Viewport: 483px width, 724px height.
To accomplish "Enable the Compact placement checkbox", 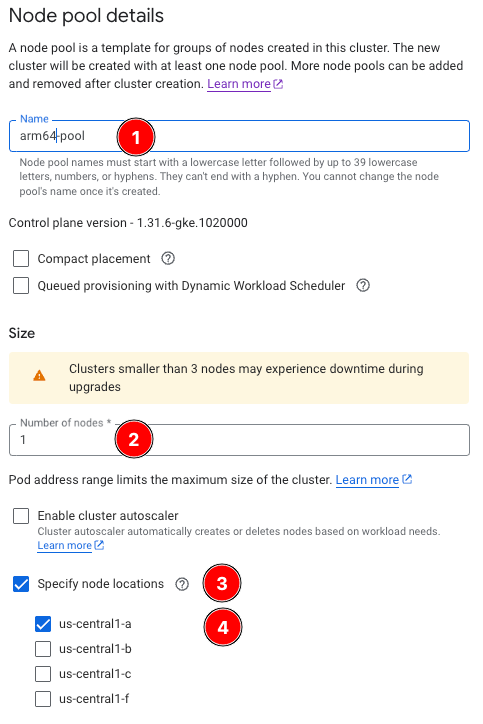I will coord(21,259).
